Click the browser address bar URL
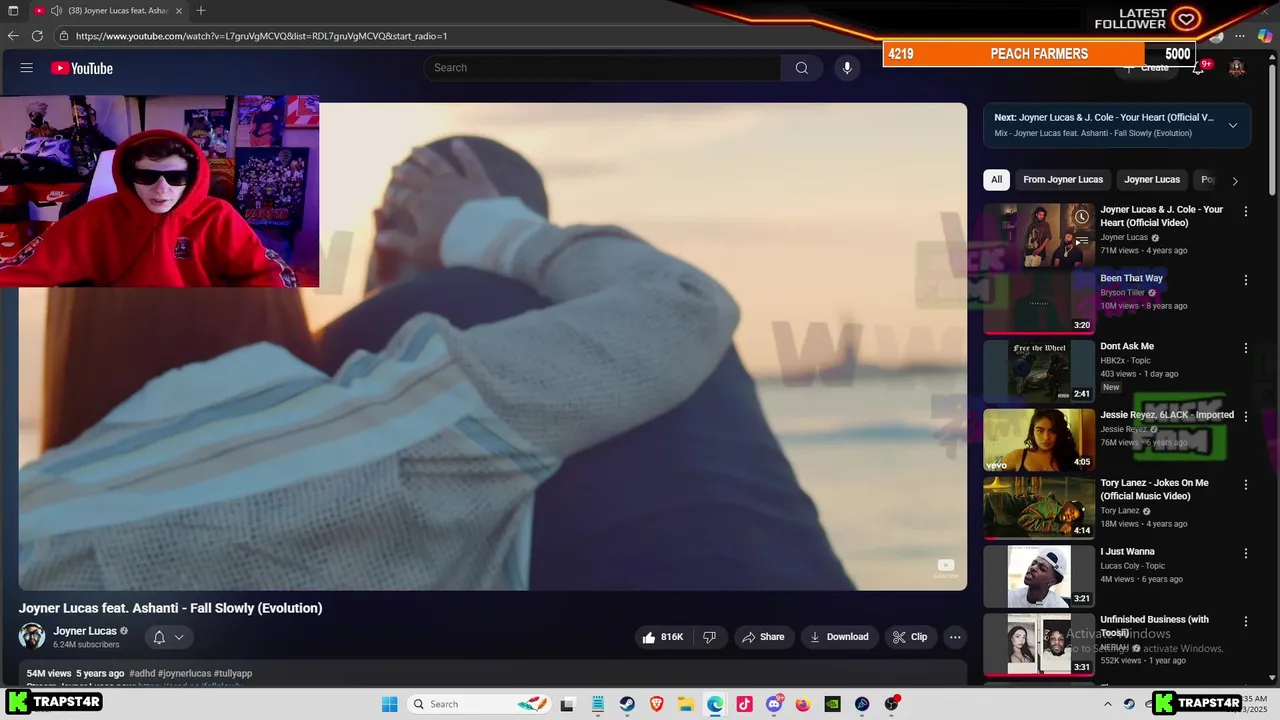Image resolution: width=1280 pixels, height=720 pixels. pyautogui.click(x=261, y=36)
